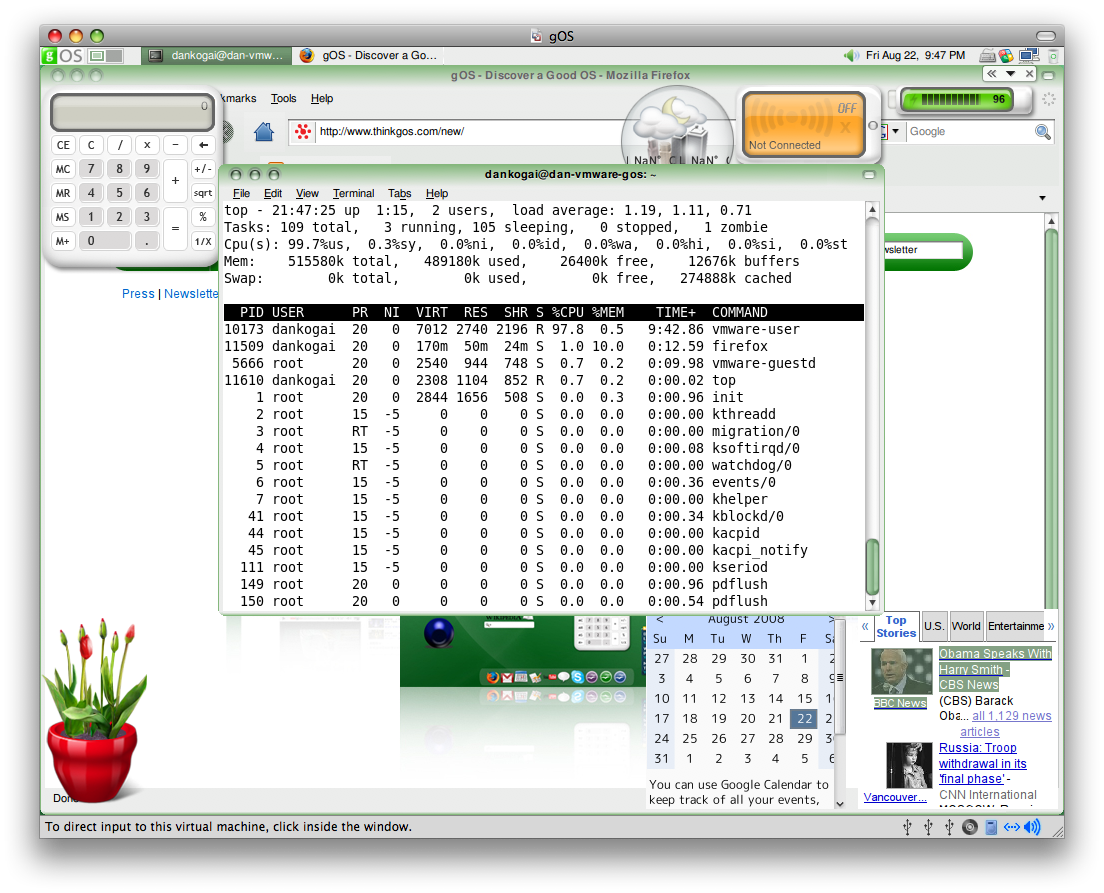The image size is (1104, 893).
Task: Click the calculator divide key
Action: tap(120, 145)
